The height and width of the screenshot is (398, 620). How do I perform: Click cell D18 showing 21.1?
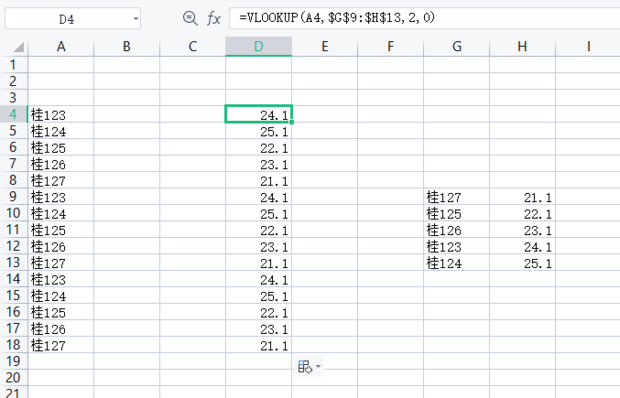(259, 345)
